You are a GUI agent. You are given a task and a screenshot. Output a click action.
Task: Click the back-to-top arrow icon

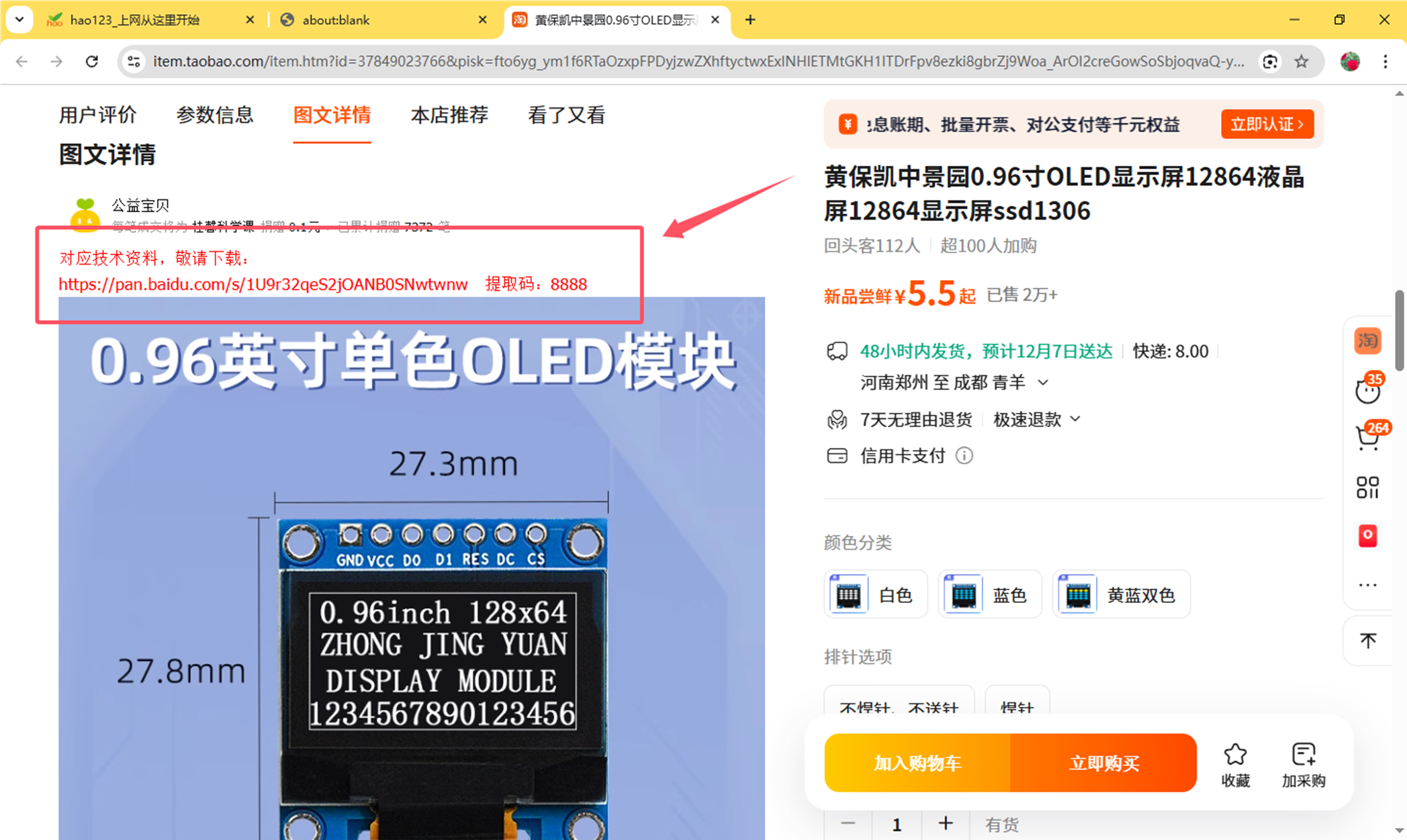click(1367, 641)
